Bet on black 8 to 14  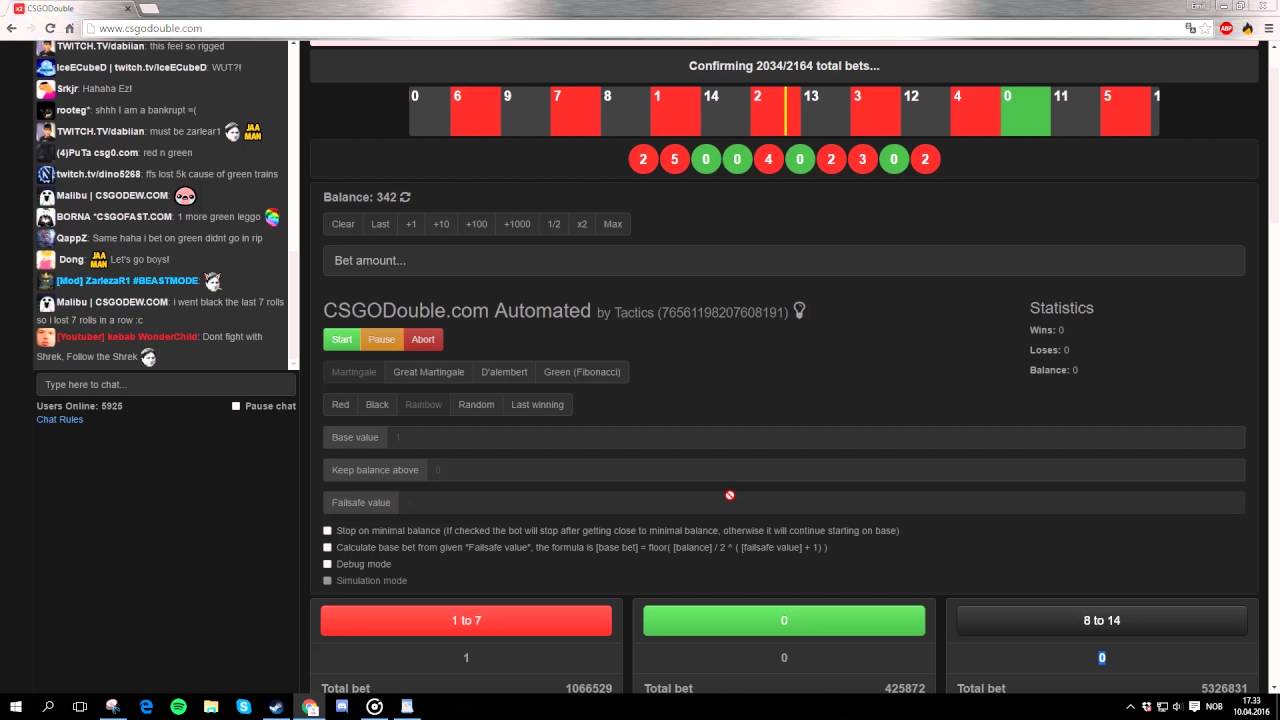1102,620
